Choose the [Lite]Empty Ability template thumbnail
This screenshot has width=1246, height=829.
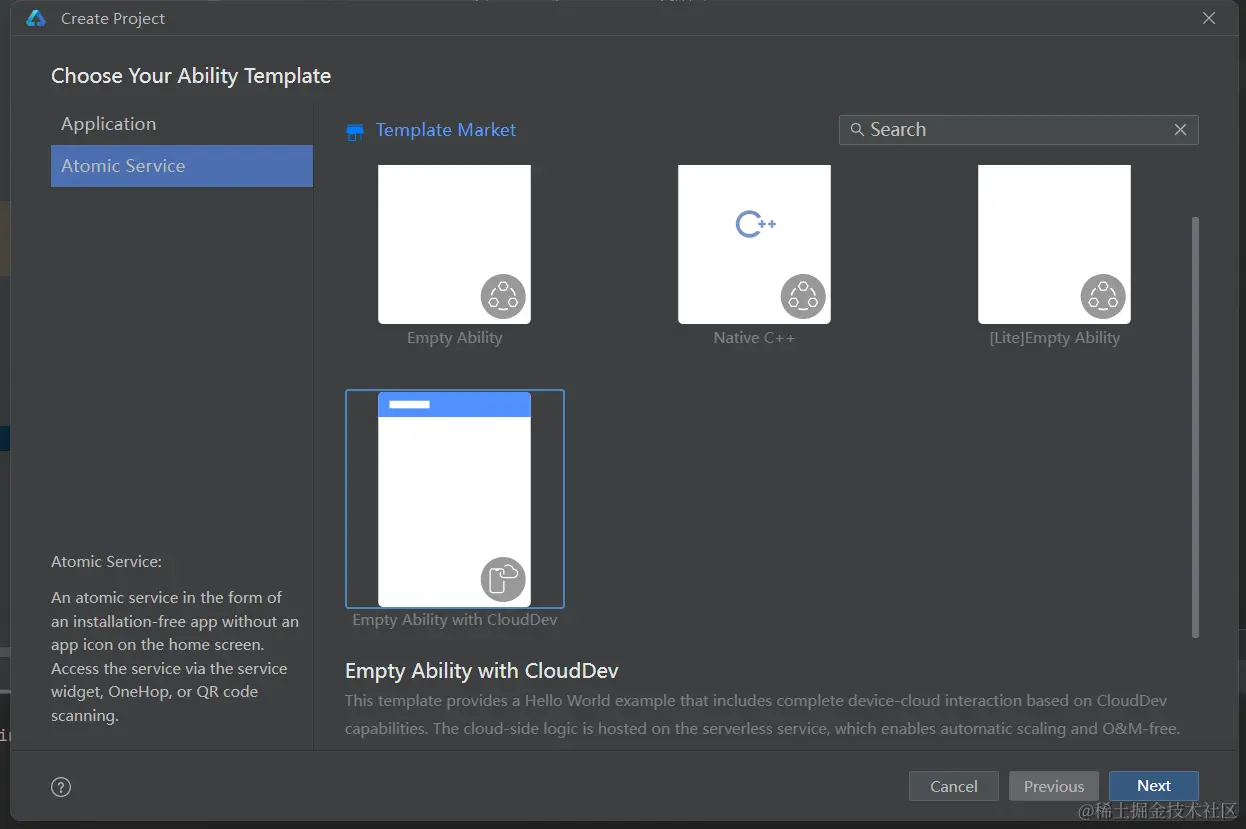[1054, 244]
